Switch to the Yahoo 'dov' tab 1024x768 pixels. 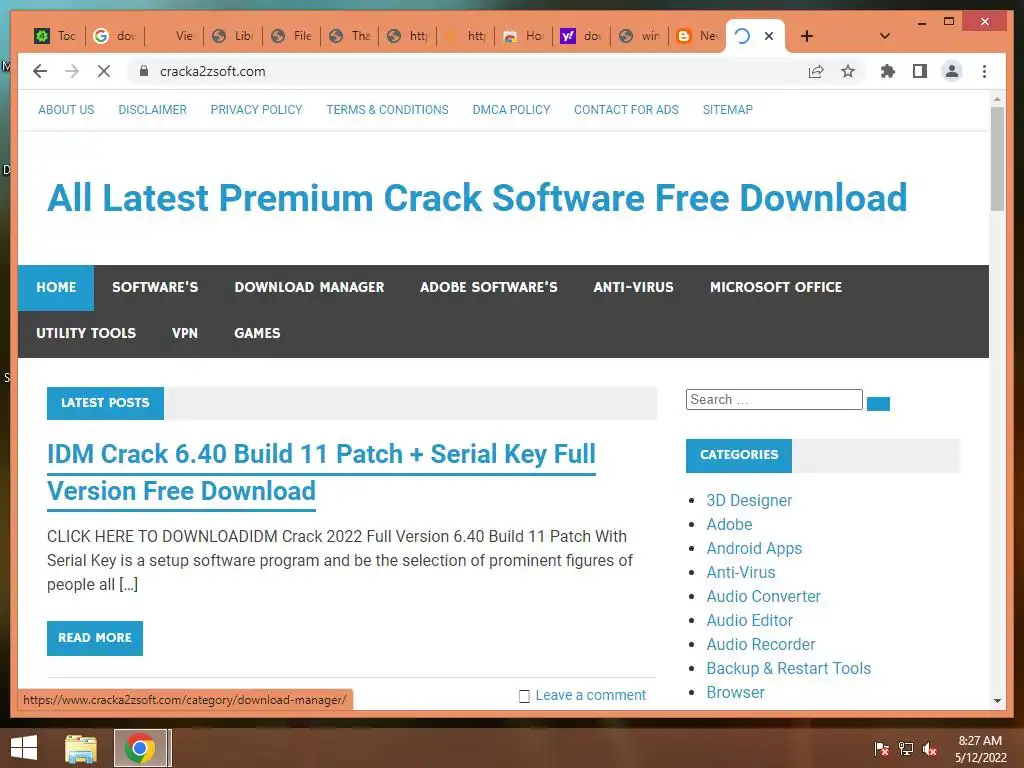582,36
